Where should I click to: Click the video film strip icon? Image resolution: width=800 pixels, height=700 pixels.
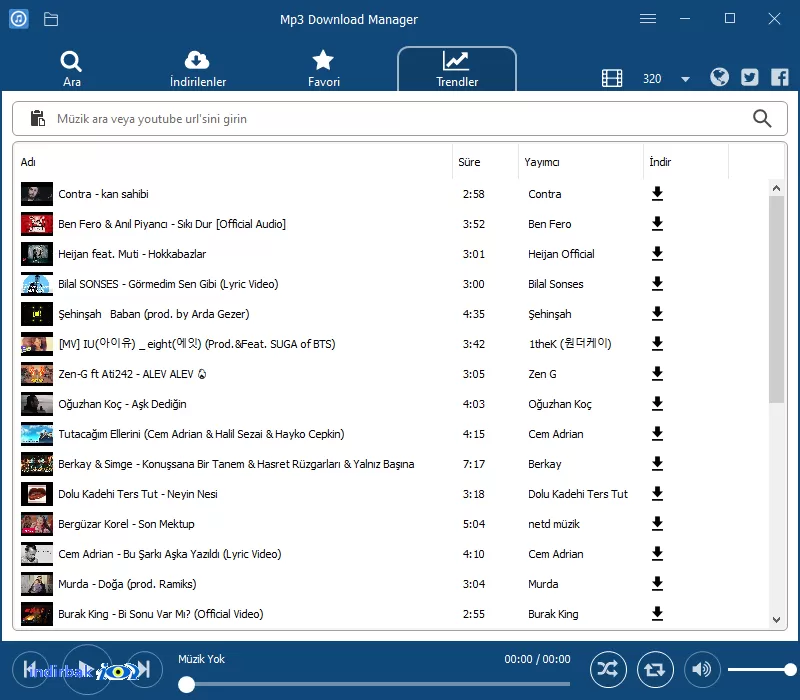click(612, 78)
